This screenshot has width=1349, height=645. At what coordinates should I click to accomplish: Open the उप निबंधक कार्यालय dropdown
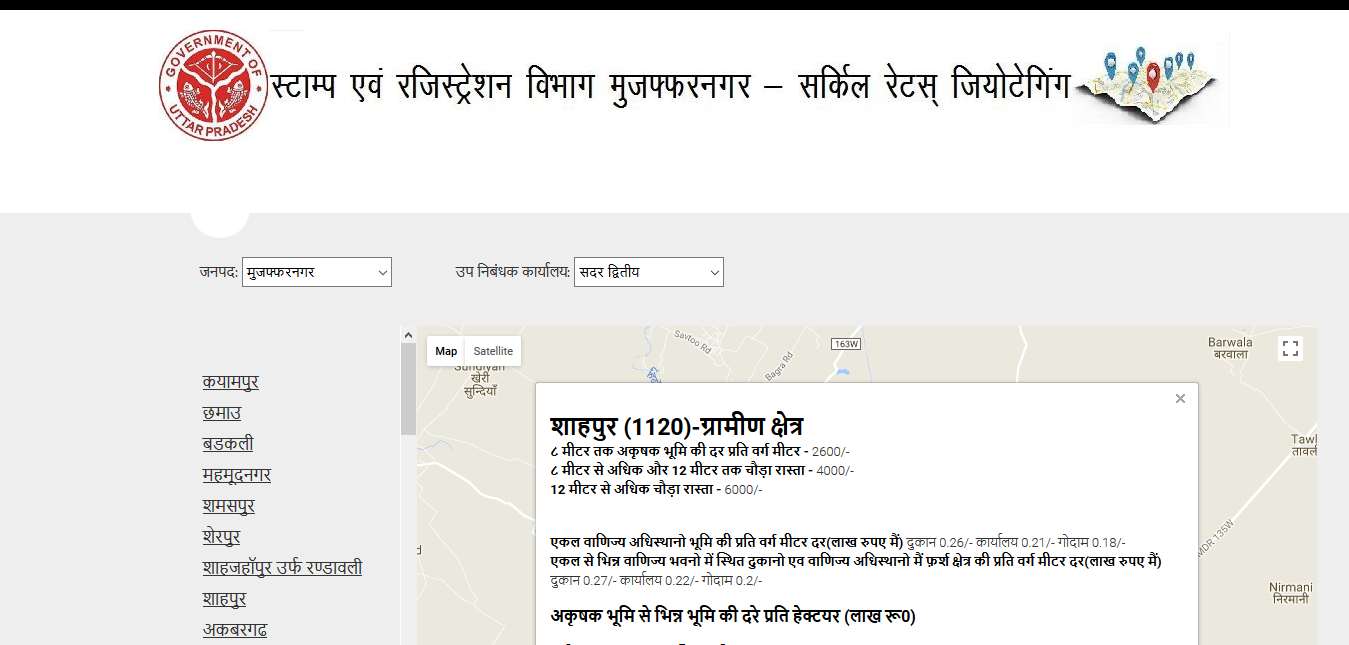pyautogui.click(x=648, y=272)
